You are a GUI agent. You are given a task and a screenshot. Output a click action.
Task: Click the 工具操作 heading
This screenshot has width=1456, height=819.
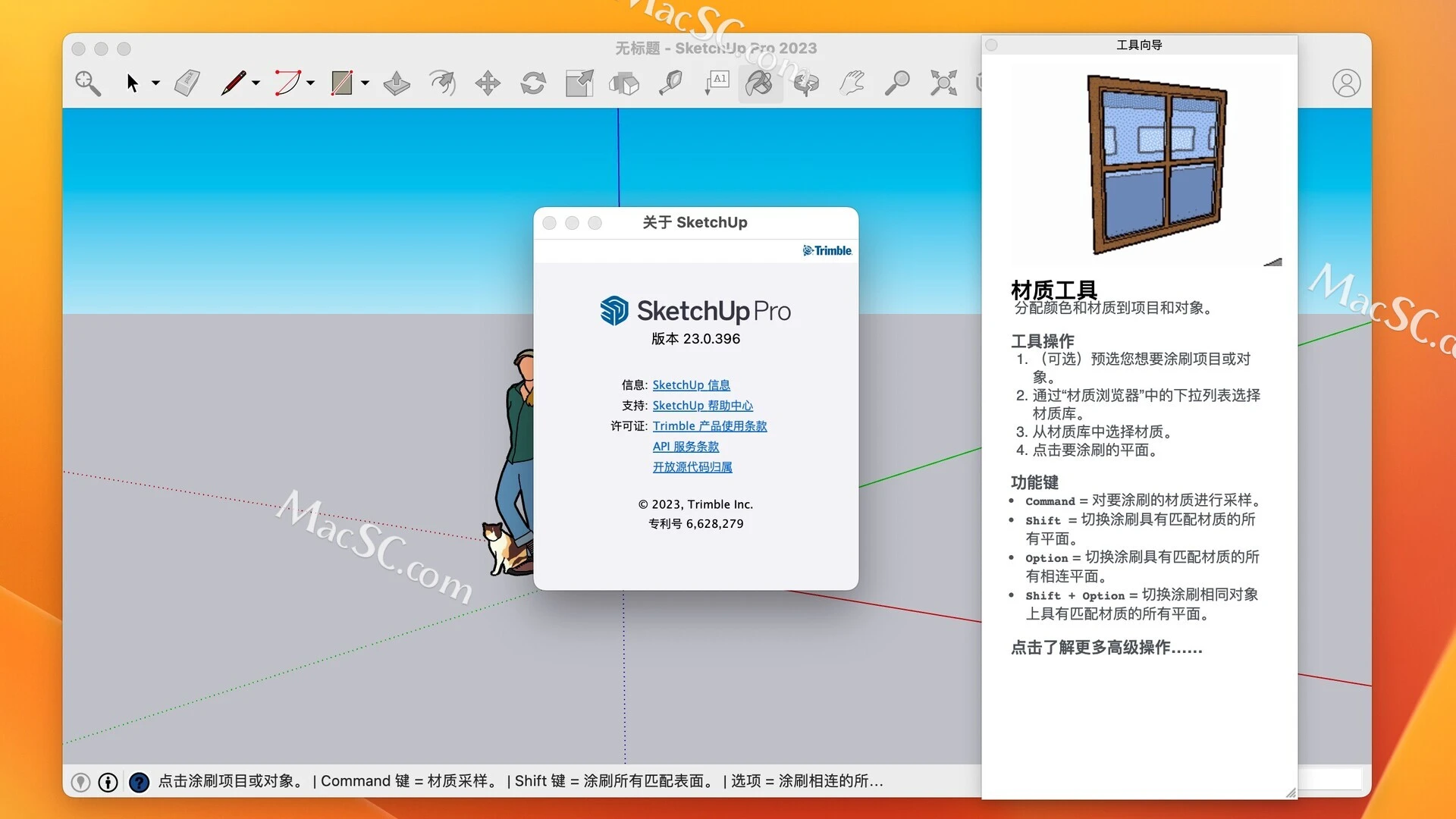(1042, 341)
